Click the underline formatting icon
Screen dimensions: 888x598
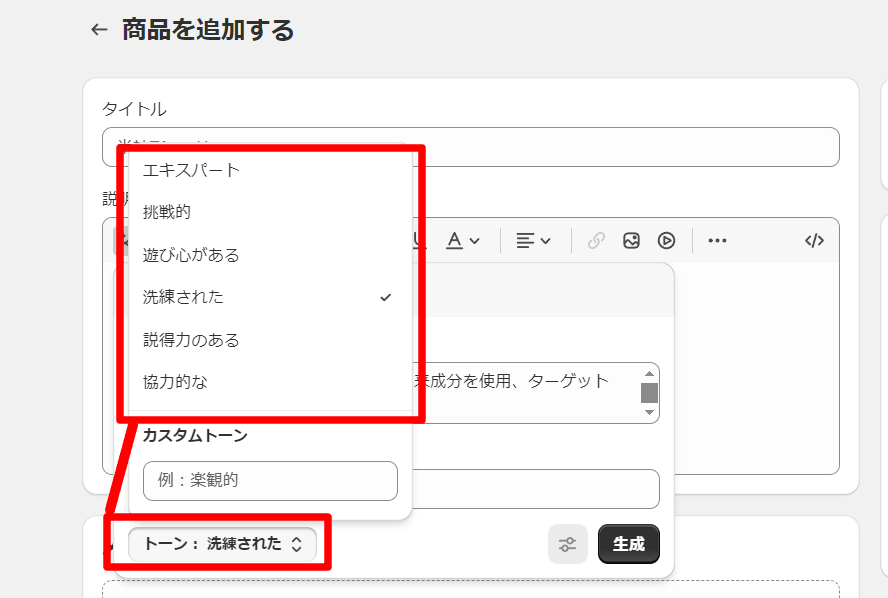pos(419,240)
